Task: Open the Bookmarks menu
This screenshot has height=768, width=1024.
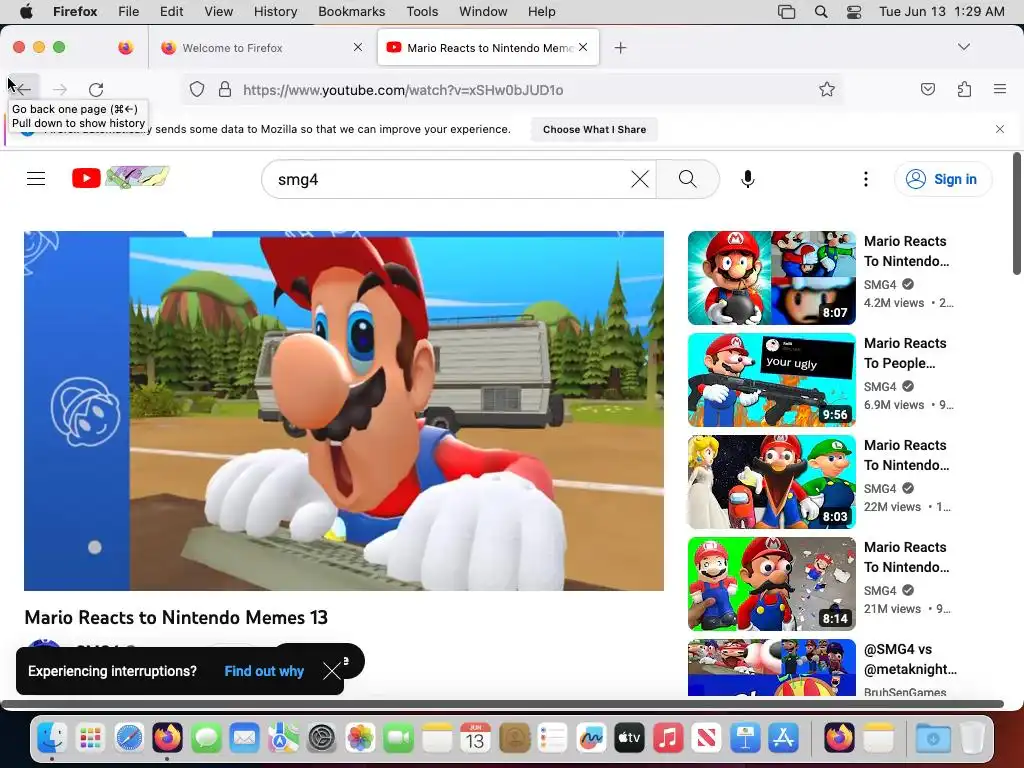Action: [351, 12]
